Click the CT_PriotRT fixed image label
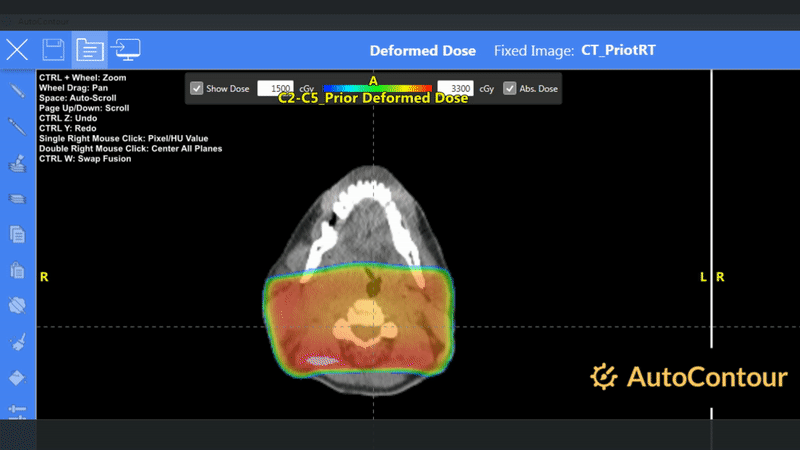800x450 pixels. (618, 50)
